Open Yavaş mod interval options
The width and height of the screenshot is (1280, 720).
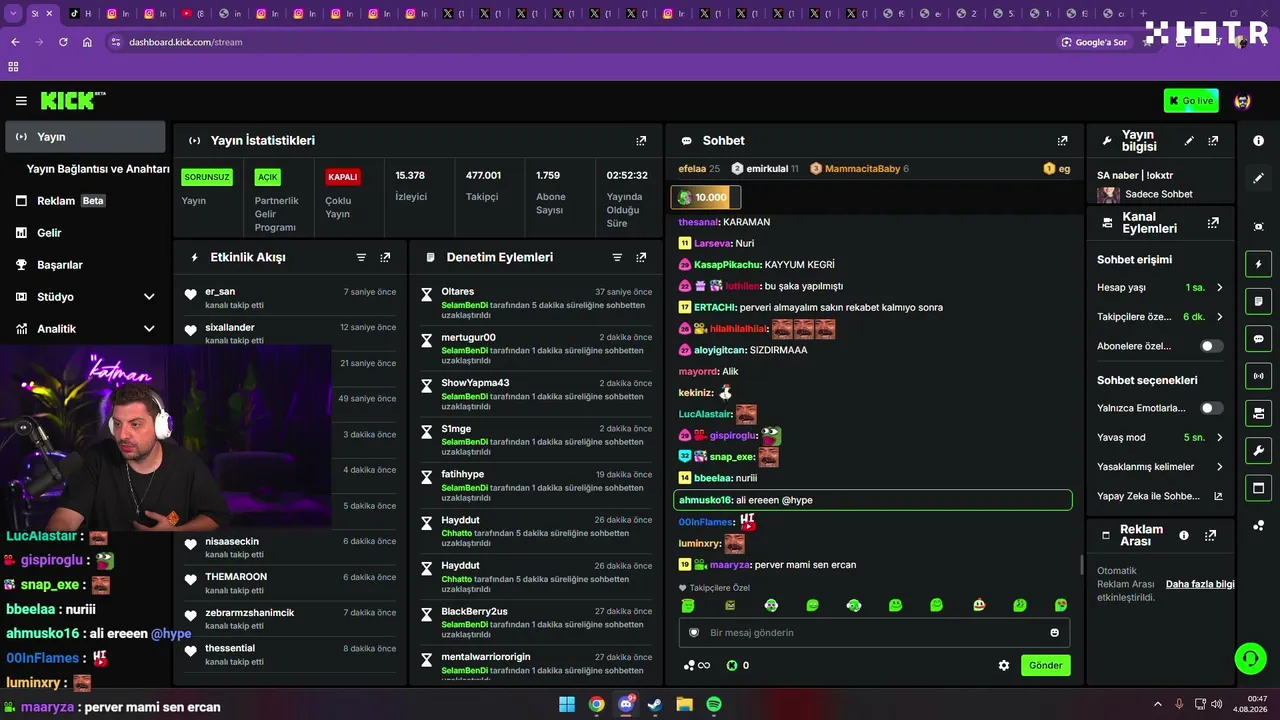point(1160,437)
